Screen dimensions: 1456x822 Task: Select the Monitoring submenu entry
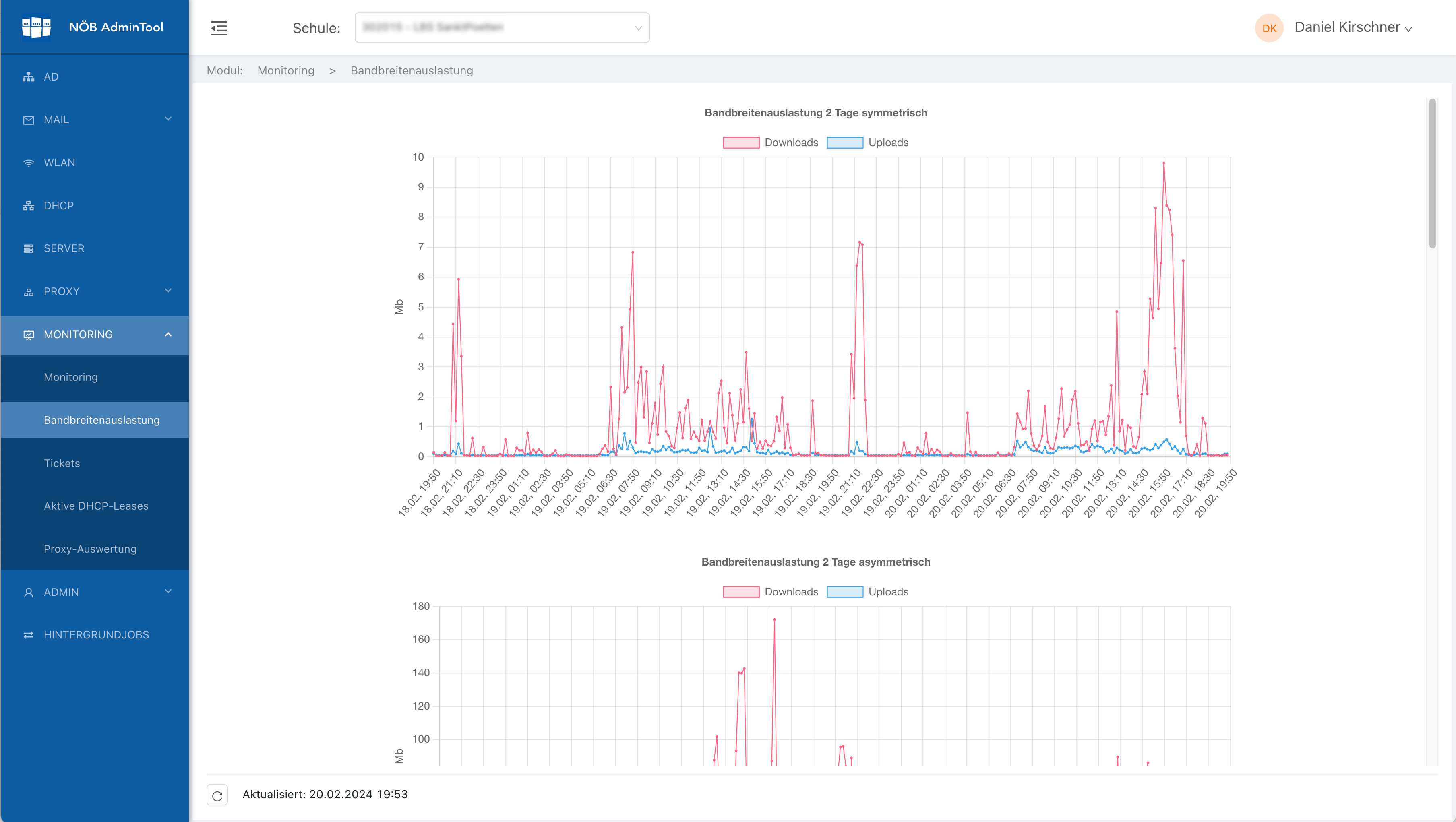point(95,377)
